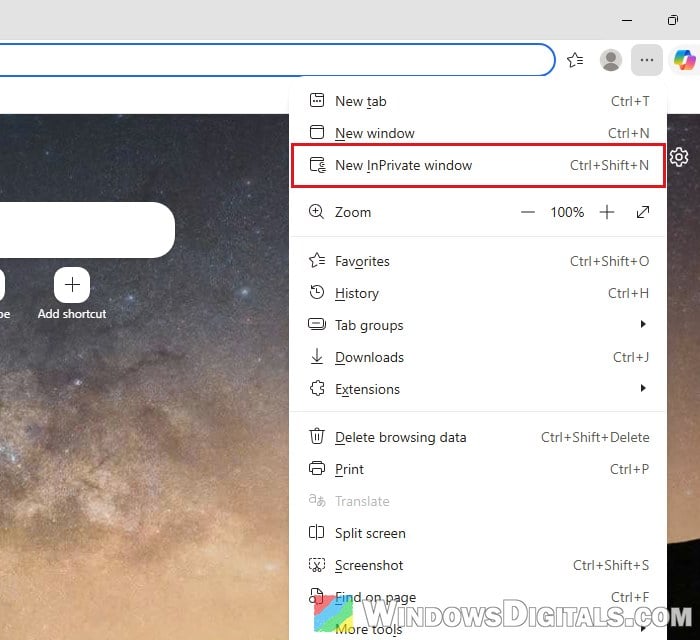Open page settings gear icon
Screen dimensions: 700x640
679,157
